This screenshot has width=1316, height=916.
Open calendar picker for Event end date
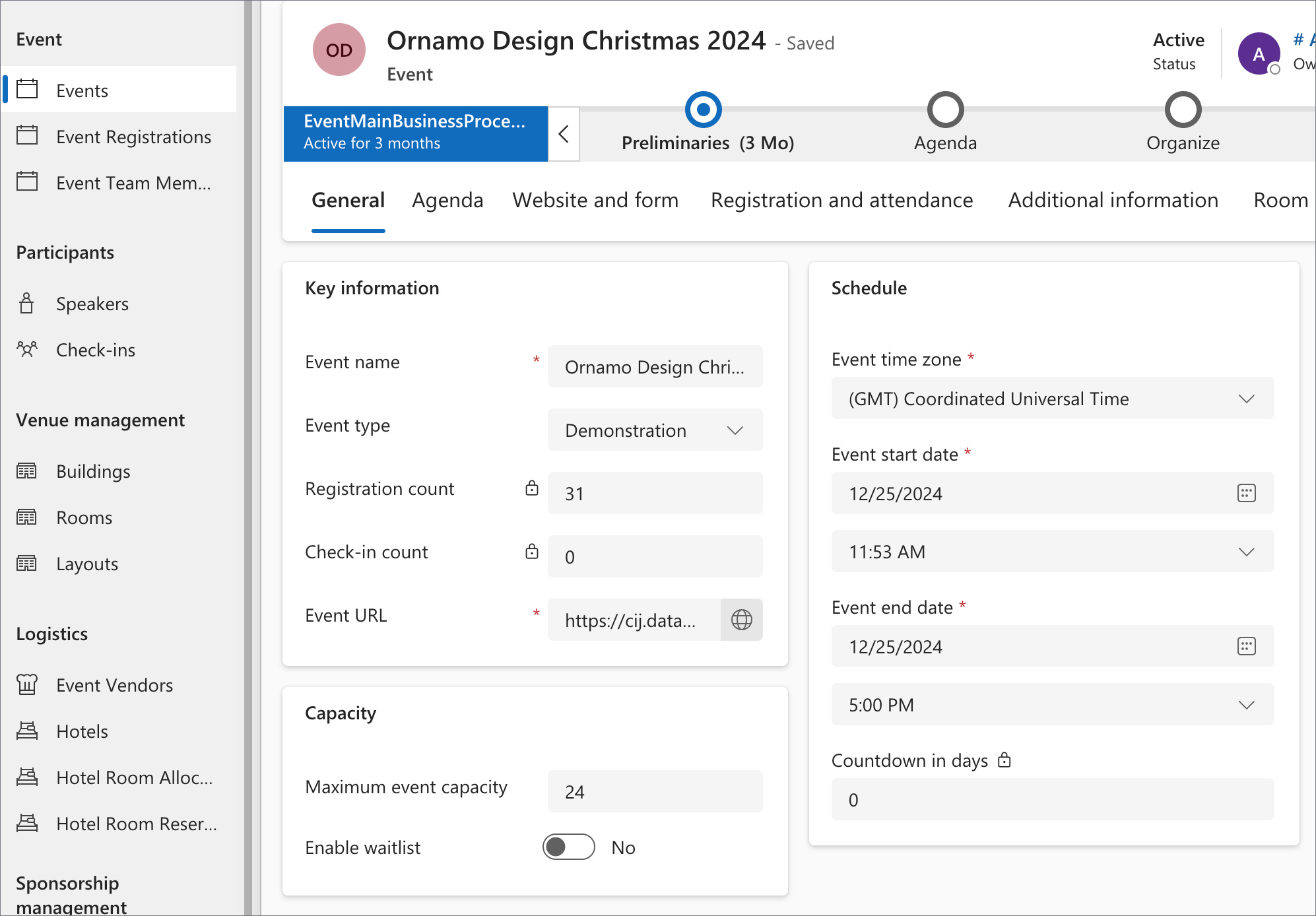click(x=1246, y=646)
